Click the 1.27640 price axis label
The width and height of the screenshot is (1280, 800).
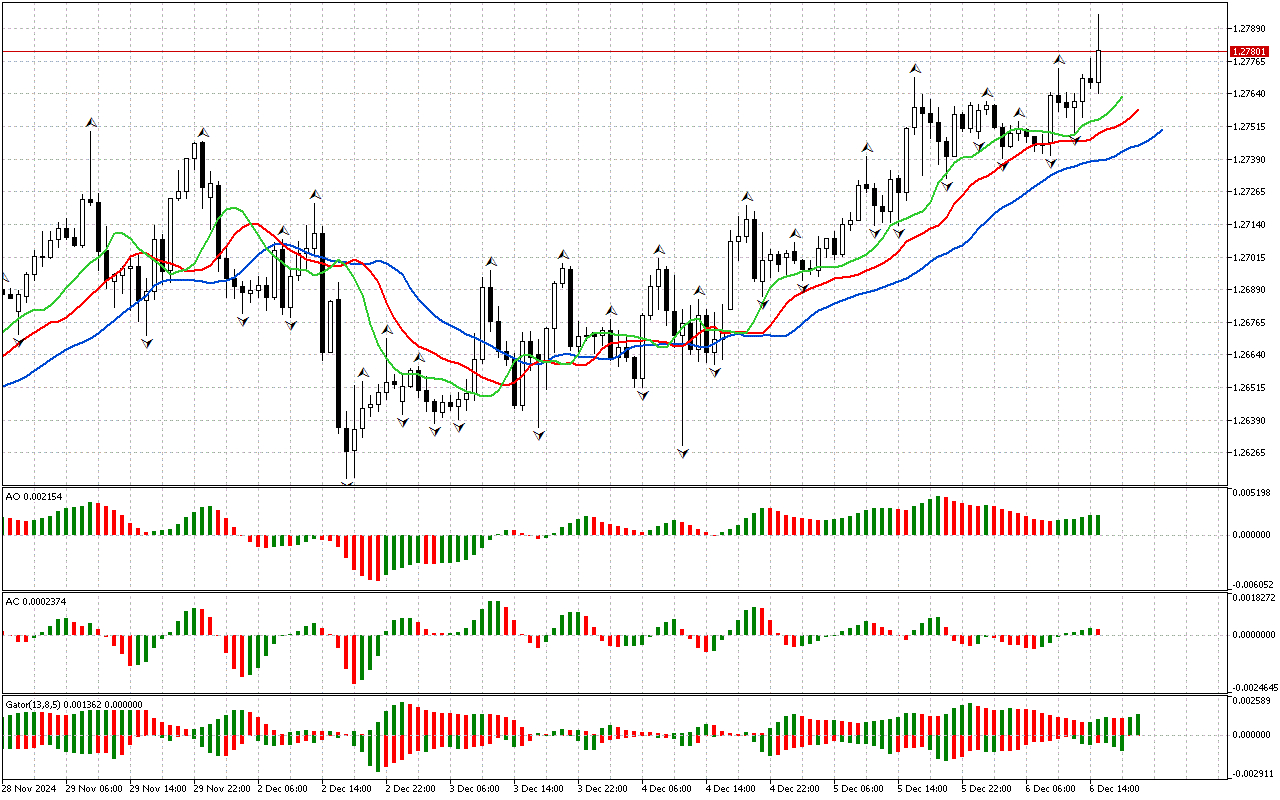tap(1250, 94)
